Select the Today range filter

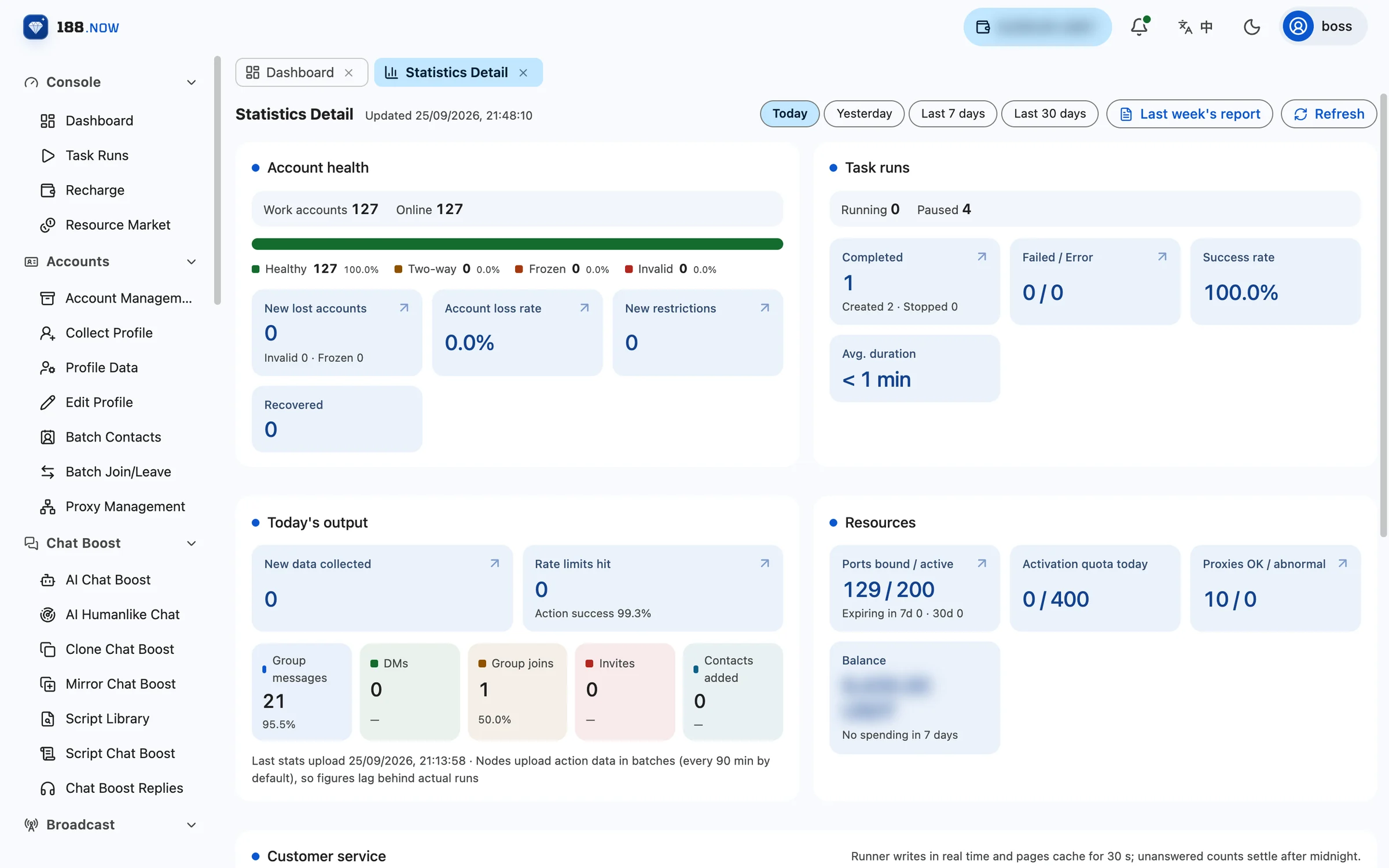[x=789, y=113]
